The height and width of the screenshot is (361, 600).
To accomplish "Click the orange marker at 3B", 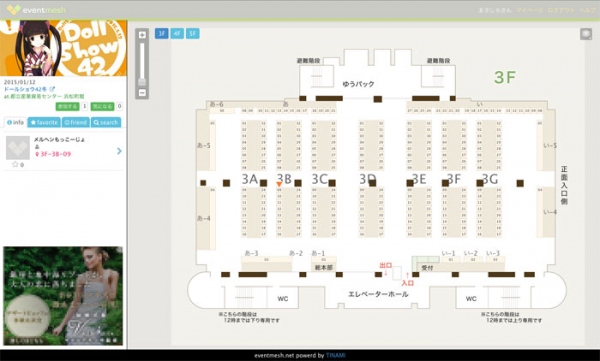I will click(x=279, y=185).
